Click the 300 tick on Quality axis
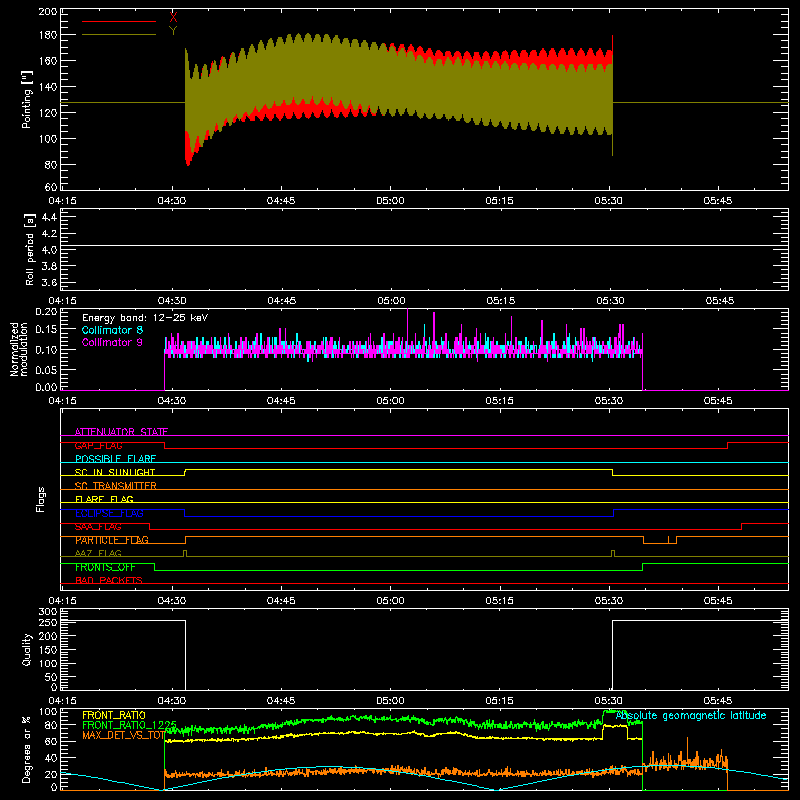 (48, 612)
